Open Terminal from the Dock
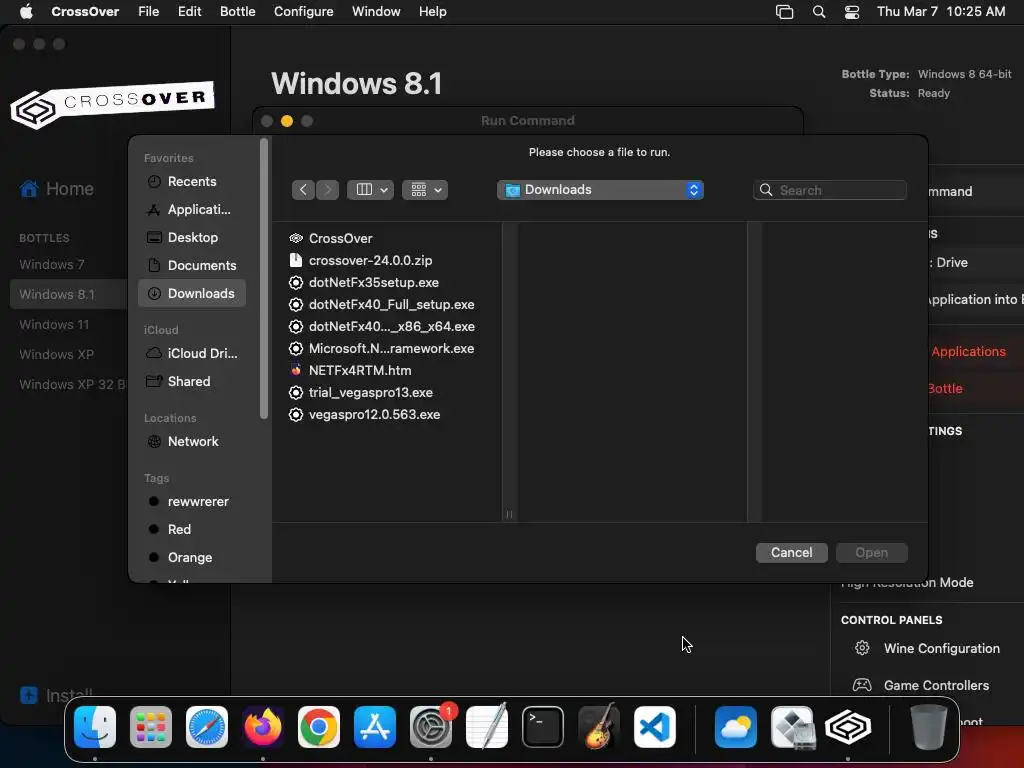 543,727
